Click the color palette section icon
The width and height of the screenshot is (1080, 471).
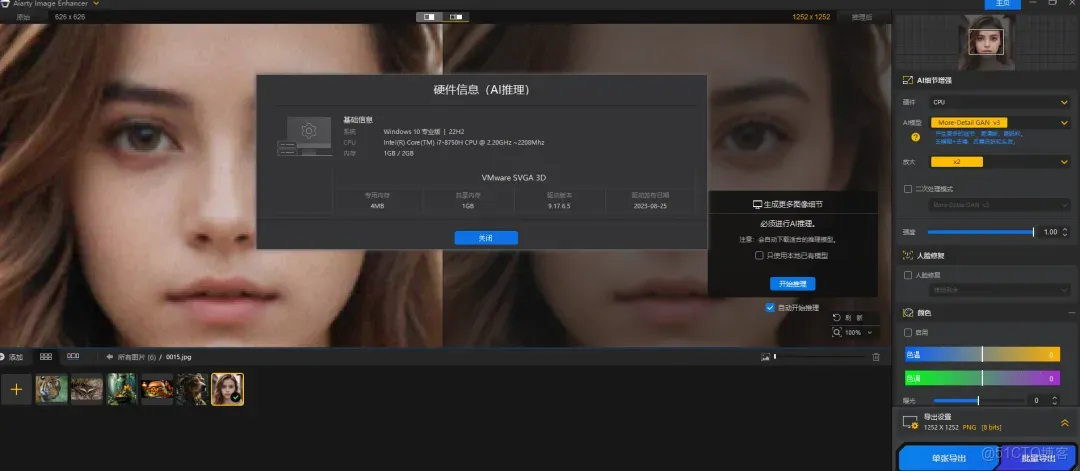[908, 313]
